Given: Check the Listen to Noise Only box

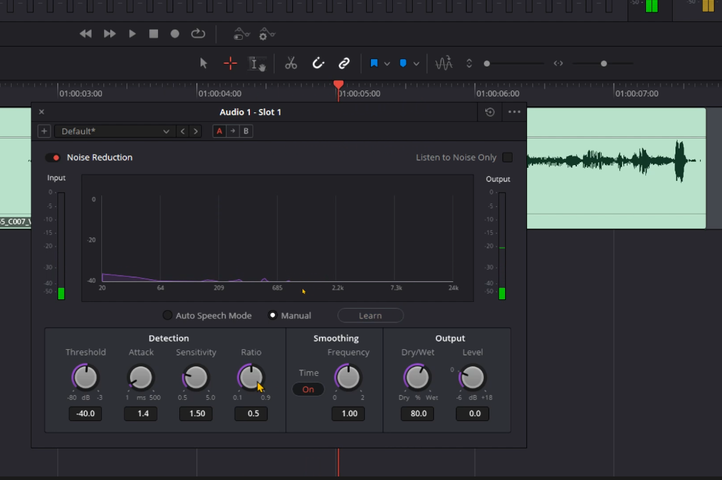Looking at the screenshot, I should click(507, 157).
